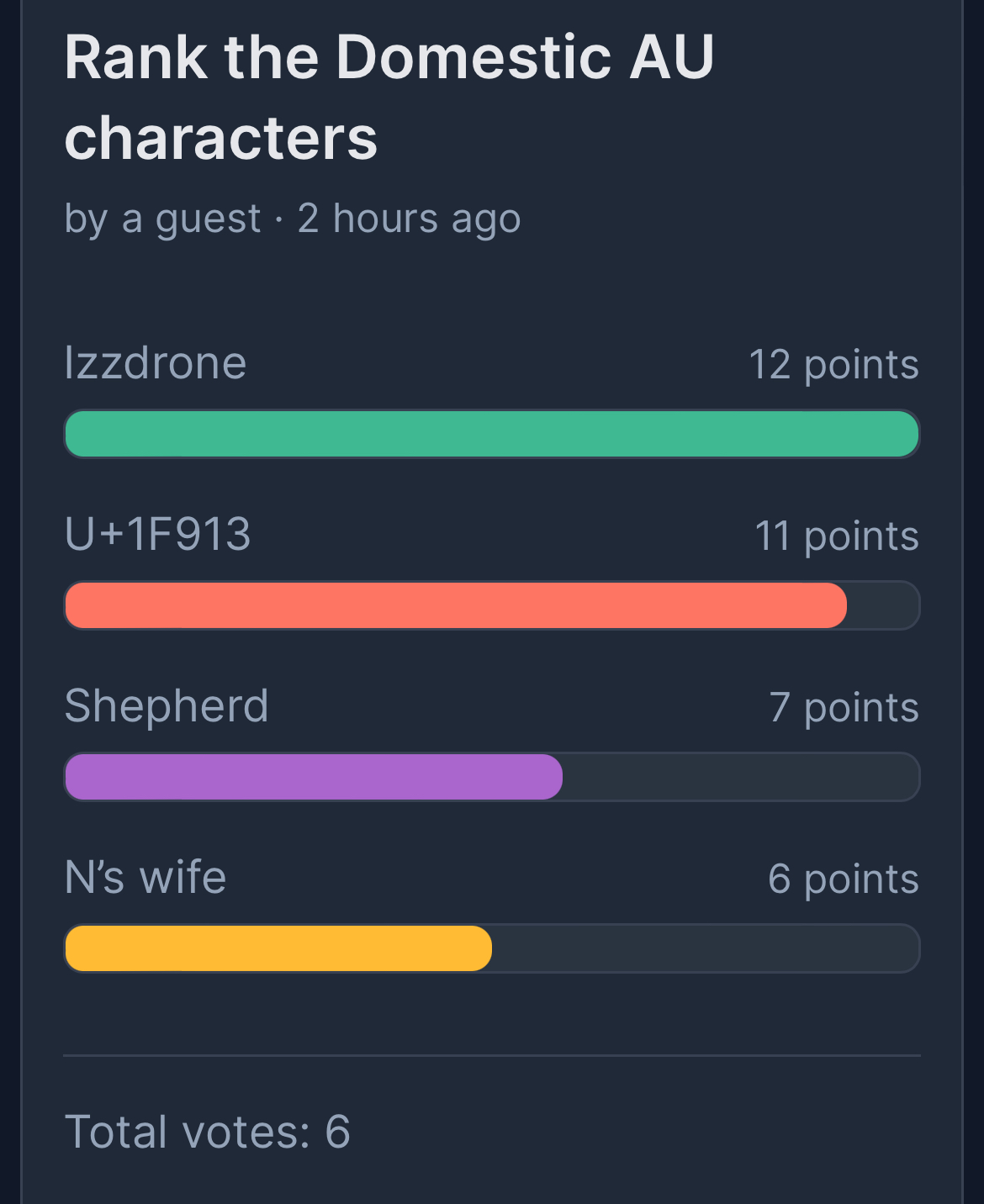Click the "Total votes: 6" text
Image resolution: width=984 pixels, height=1204 pixels.
[x=207, y=1132]
